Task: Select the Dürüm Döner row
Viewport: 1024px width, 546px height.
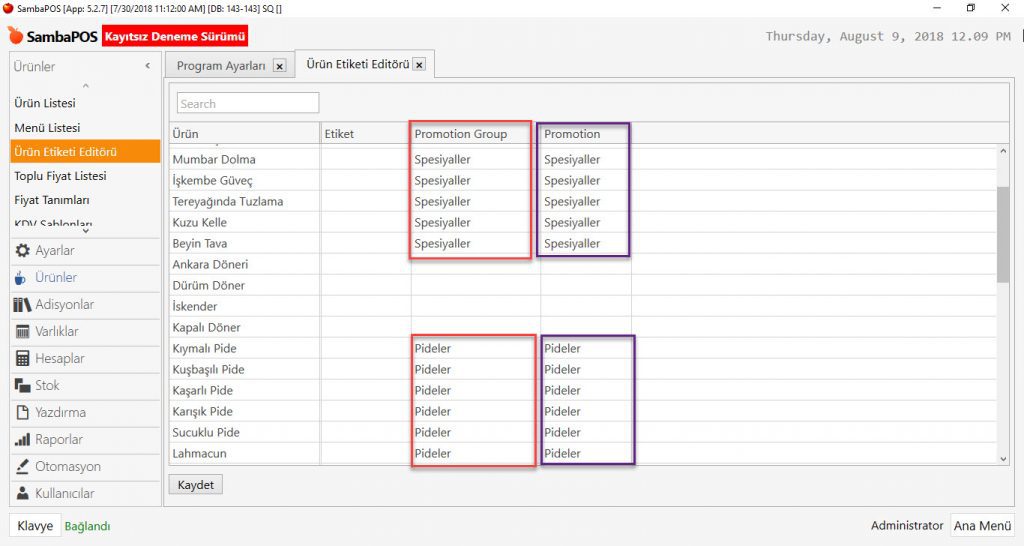Action: coord(583,285)
